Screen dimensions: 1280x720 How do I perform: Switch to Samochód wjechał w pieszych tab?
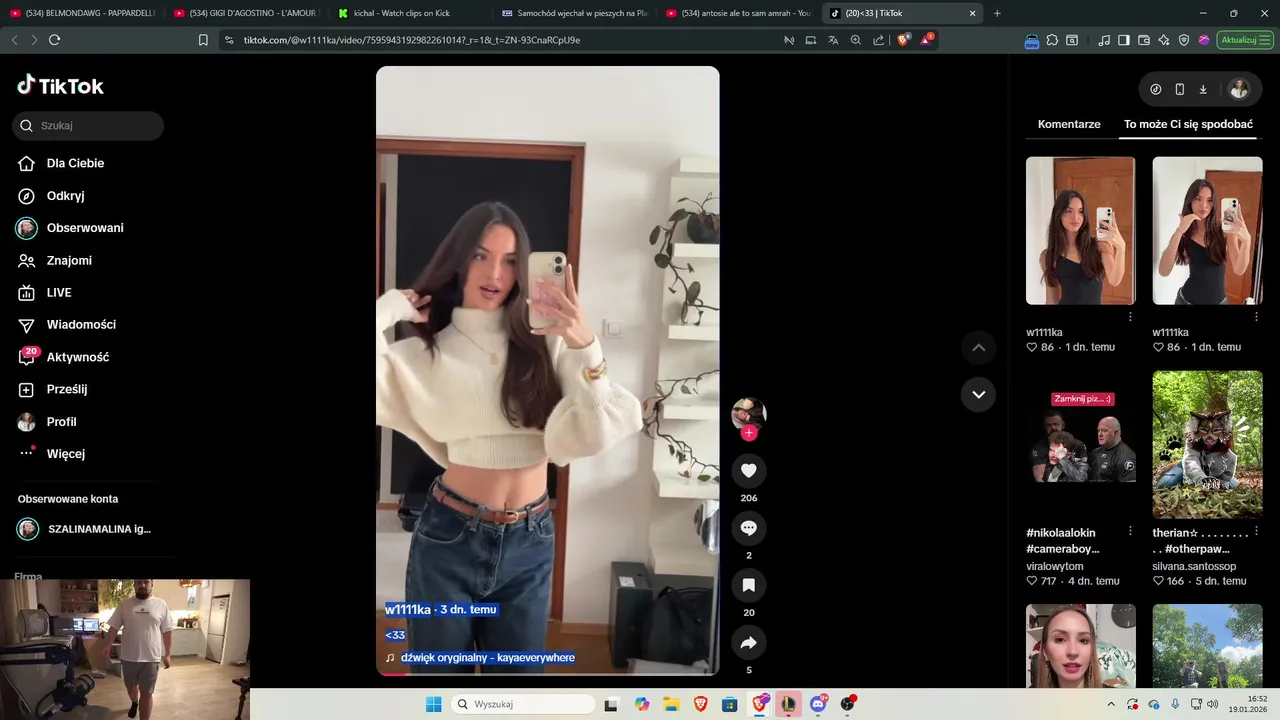pos(574,13)
